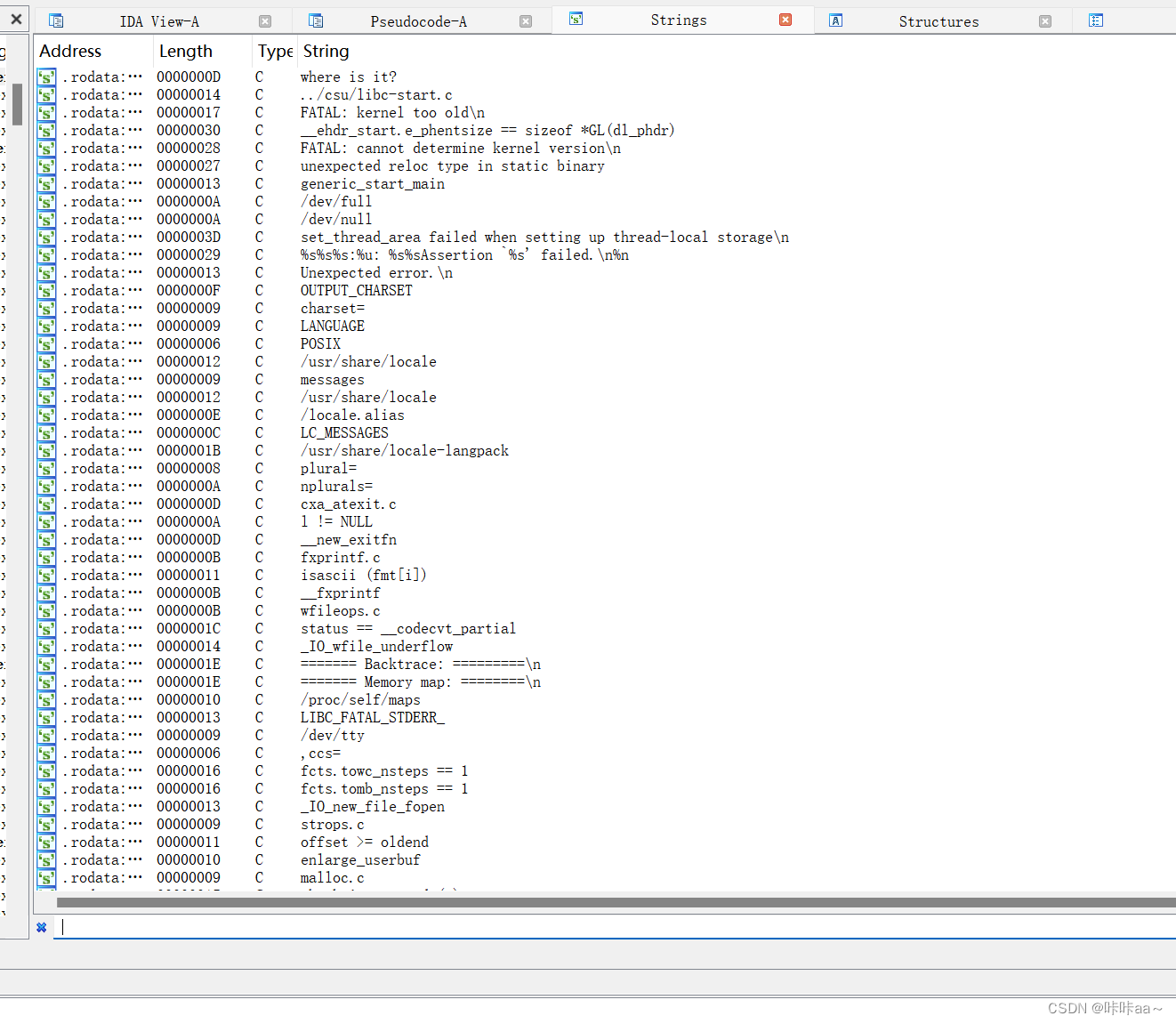Click the 's' icon beside "/dev/null"
This screenshot has height=1024, width=1176.
point(45,219)
